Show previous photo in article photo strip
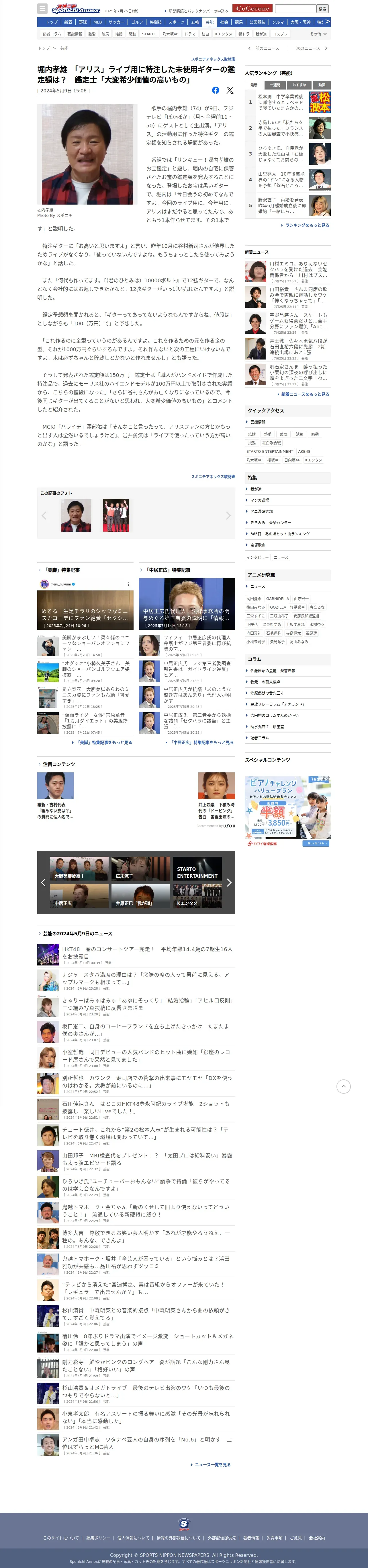The image size is (368, 1568). pos(44,516)
